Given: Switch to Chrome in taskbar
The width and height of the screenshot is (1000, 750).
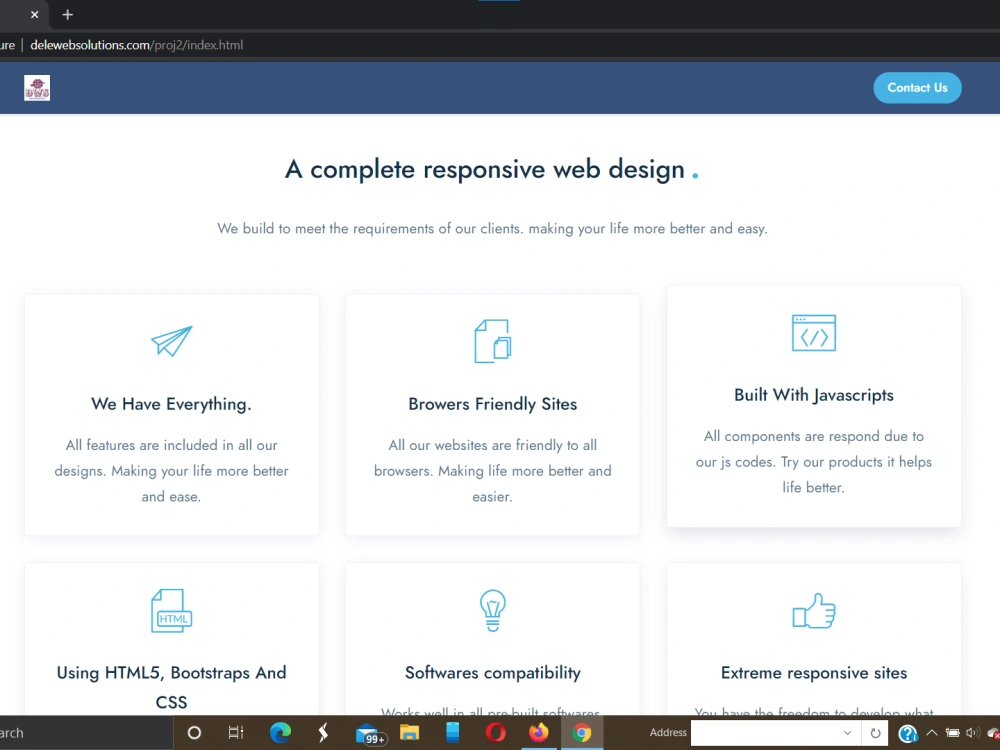Looking at the screenshot, I should tap(582, 733).
